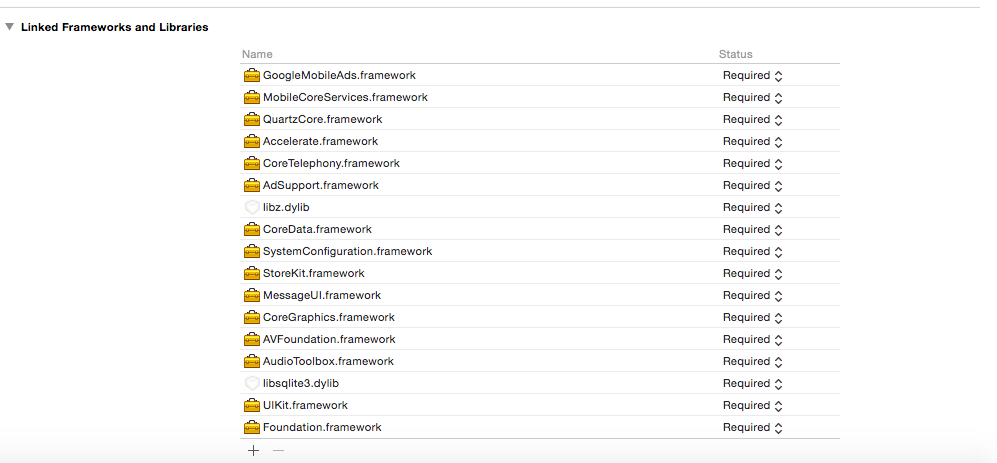Click the Name column header
997x463 pixels.
[x=257, y=54]
